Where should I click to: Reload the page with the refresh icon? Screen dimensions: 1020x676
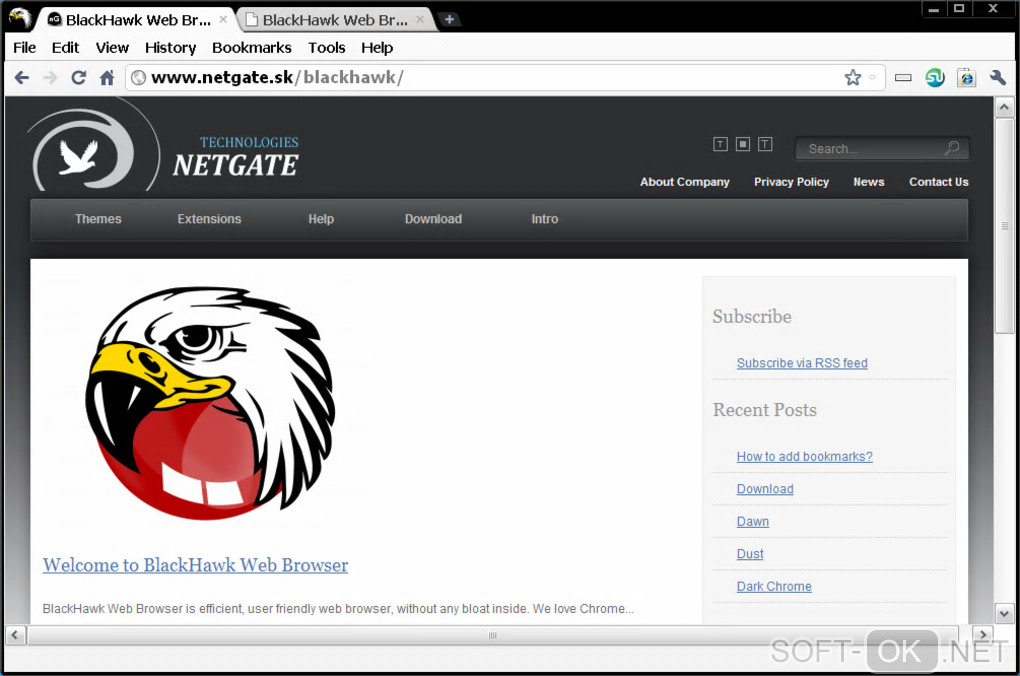(x=79, y=78)
